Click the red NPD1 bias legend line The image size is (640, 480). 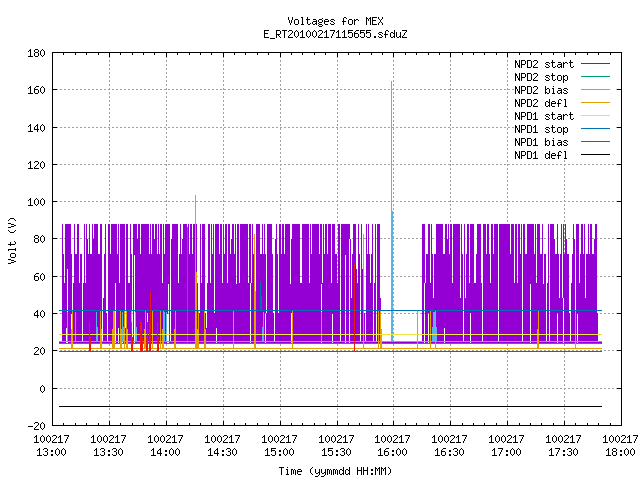595,142
